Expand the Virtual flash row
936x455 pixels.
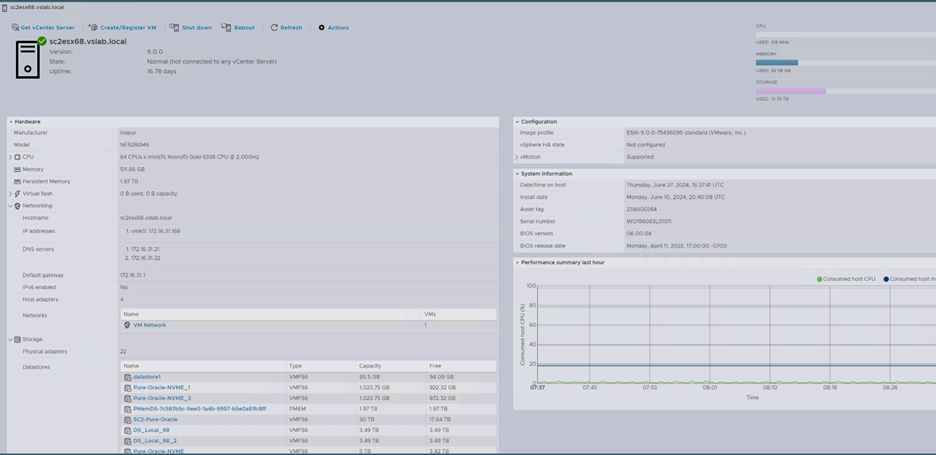pyautogui.click(x=11, y=194)
